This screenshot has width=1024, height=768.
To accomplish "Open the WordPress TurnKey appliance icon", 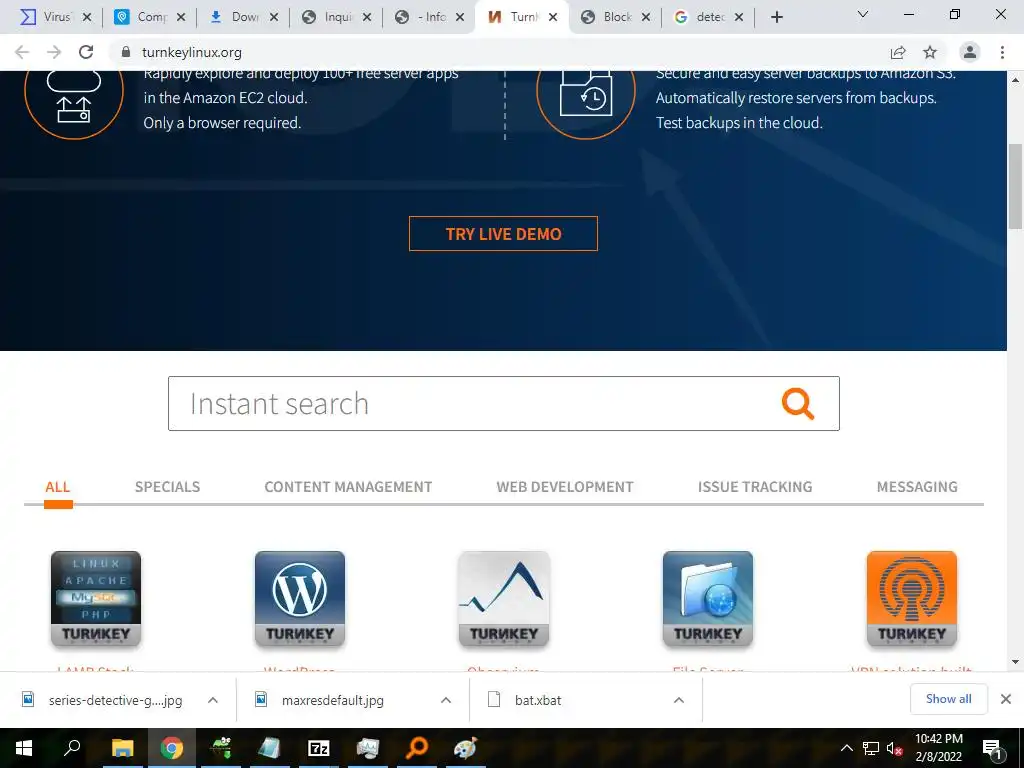I will pos(300,599).
